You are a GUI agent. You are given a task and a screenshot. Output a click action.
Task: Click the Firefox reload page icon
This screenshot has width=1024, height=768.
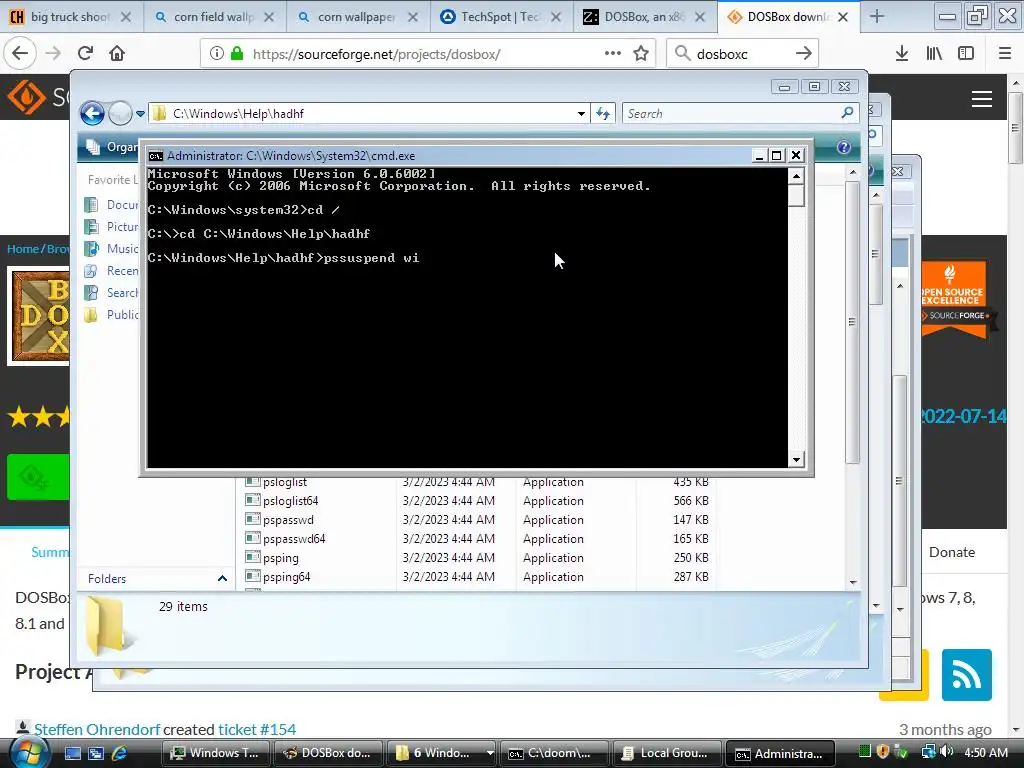86,54
